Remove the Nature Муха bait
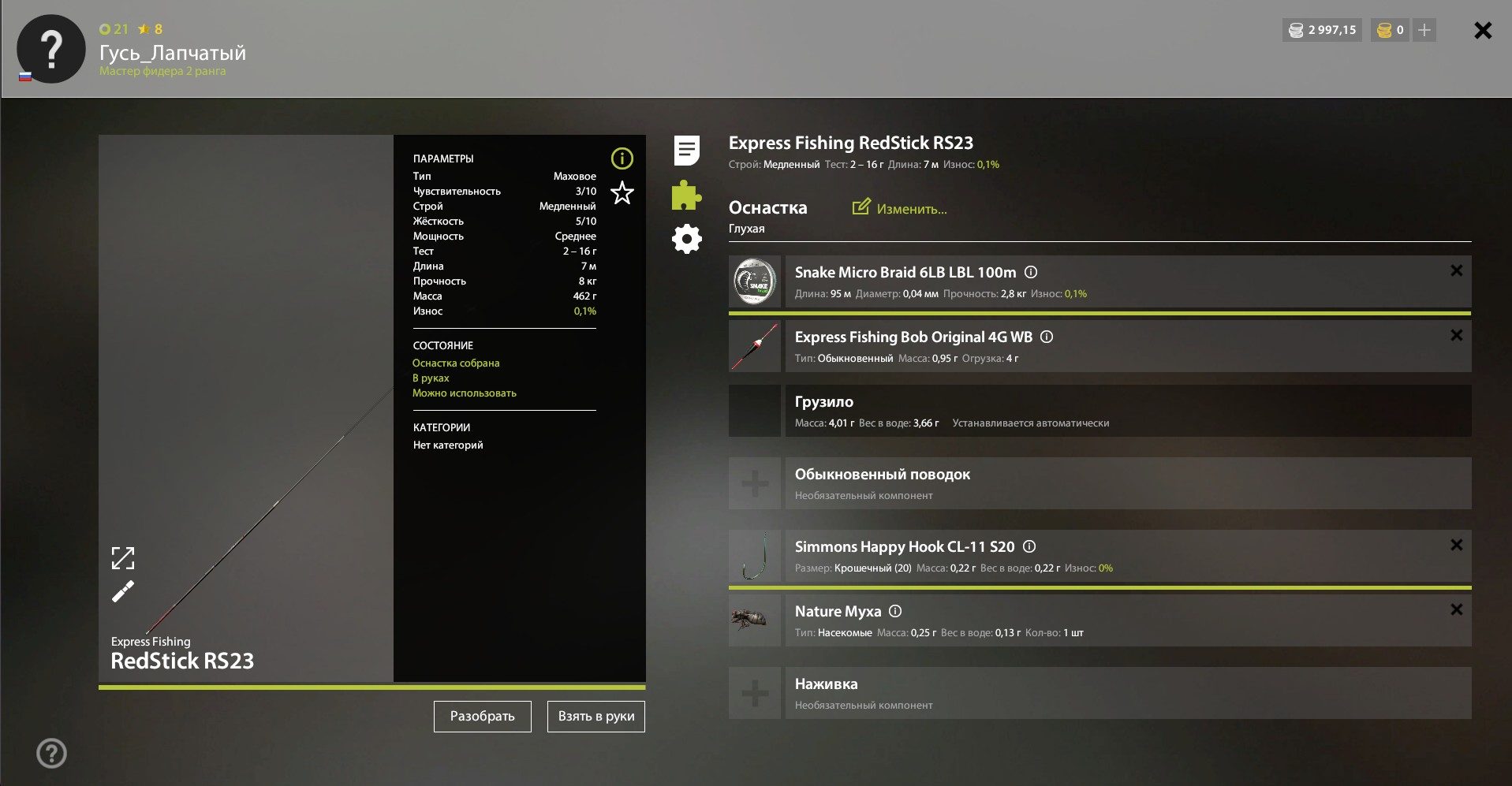The image size is (1512, 786). click(1457, 609)
